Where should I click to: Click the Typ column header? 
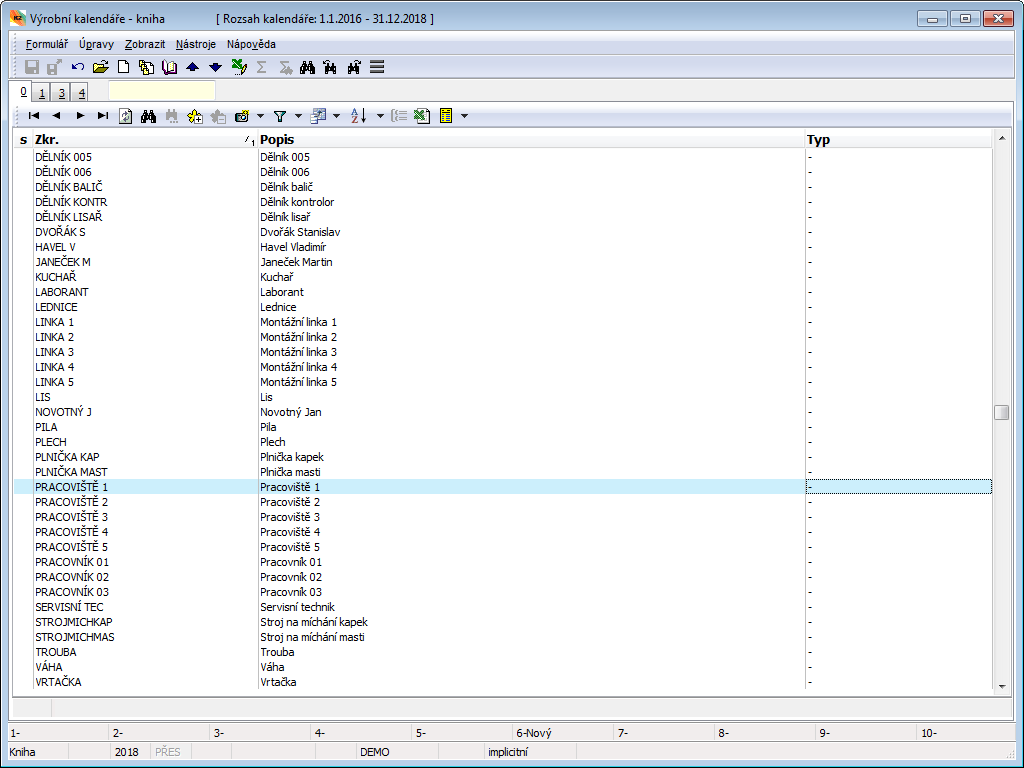[x=818, y=139]
